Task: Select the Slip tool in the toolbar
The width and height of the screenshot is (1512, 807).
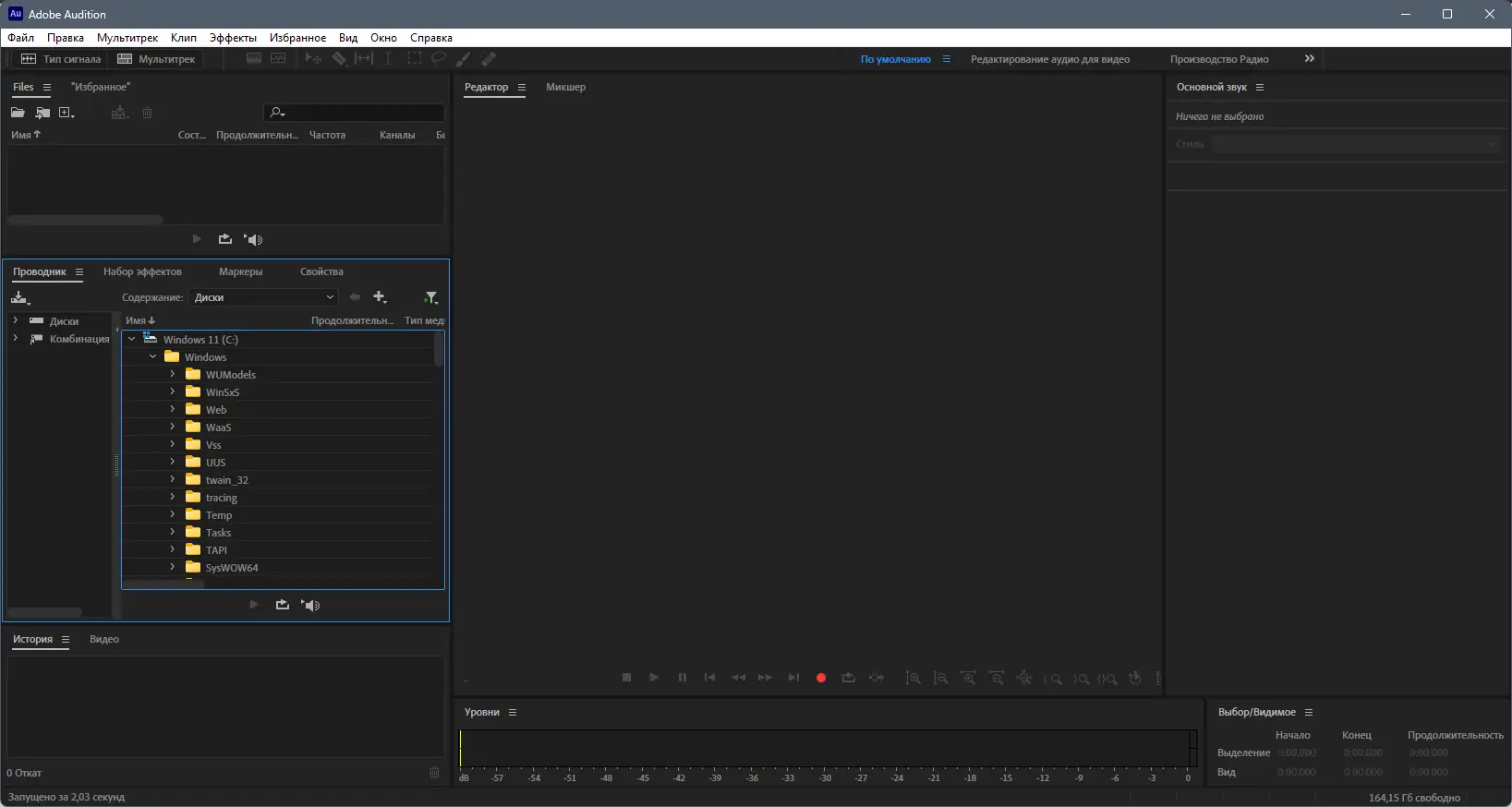Action: pyautogui.click(x=365, y=58)
